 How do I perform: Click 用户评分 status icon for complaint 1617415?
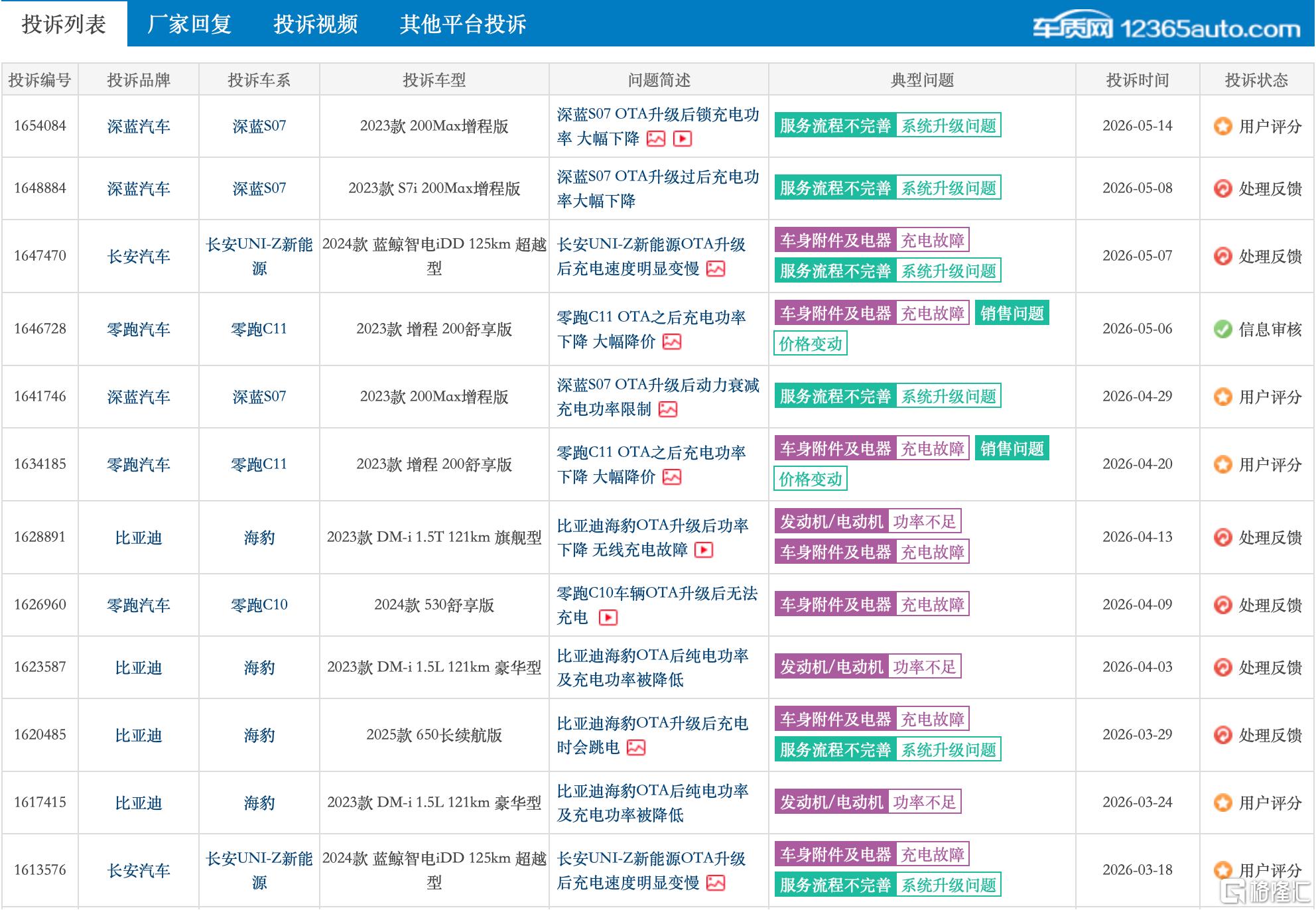[x=1222, y=803]
